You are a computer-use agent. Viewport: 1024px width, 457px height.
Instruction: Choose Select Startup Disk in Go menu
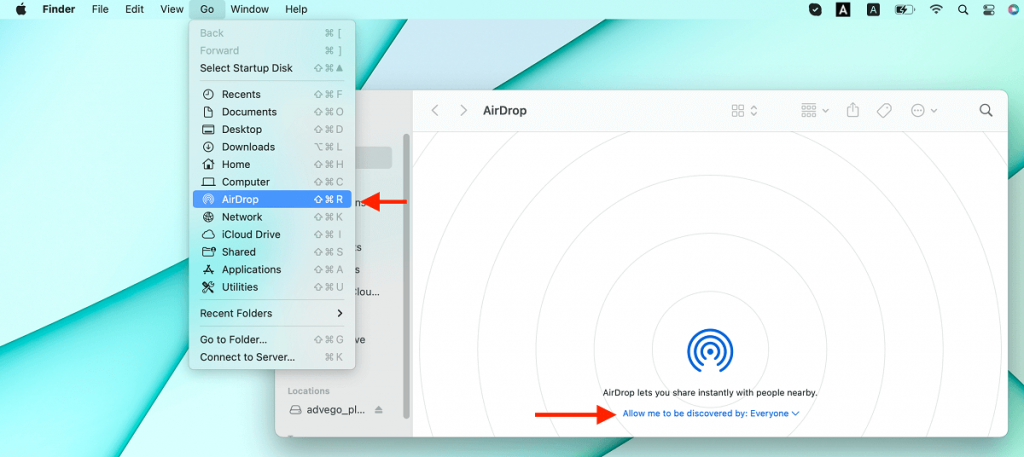pyautogui.click(x=272, y=68)
